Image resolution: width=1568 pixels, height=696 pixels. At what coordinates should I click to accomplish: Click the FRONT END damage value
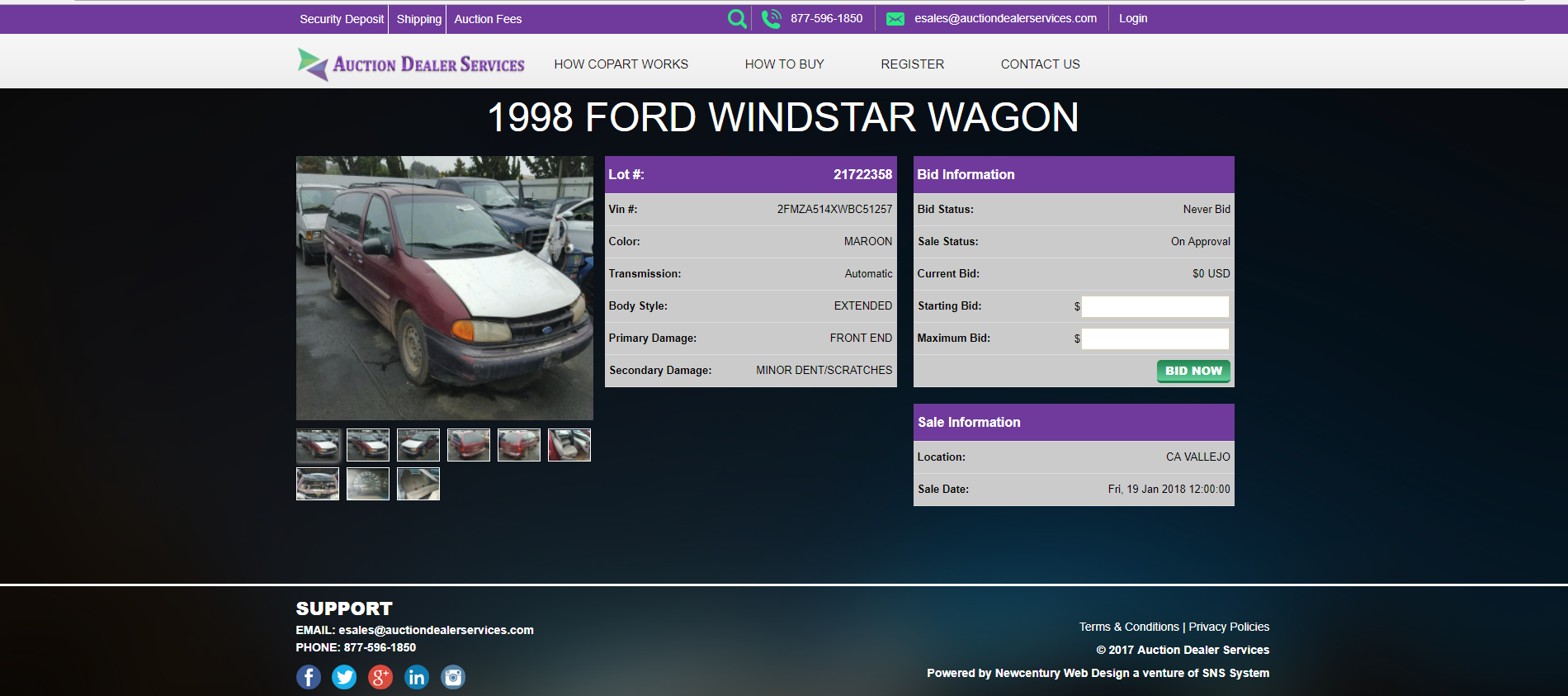861,338
